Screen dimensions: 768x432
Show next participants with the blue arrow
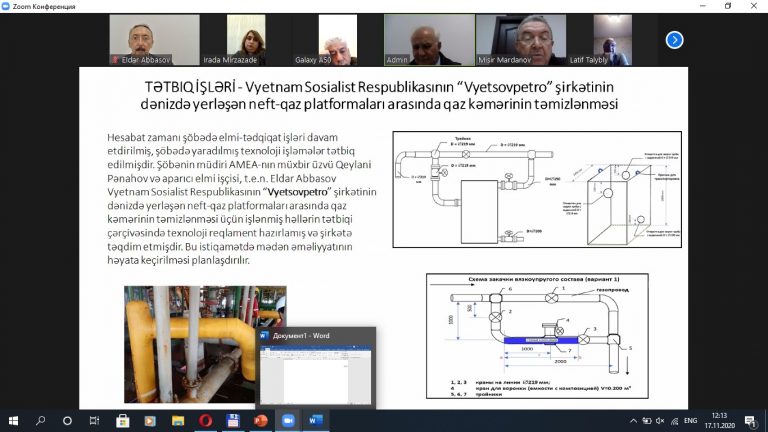point(674,40)
